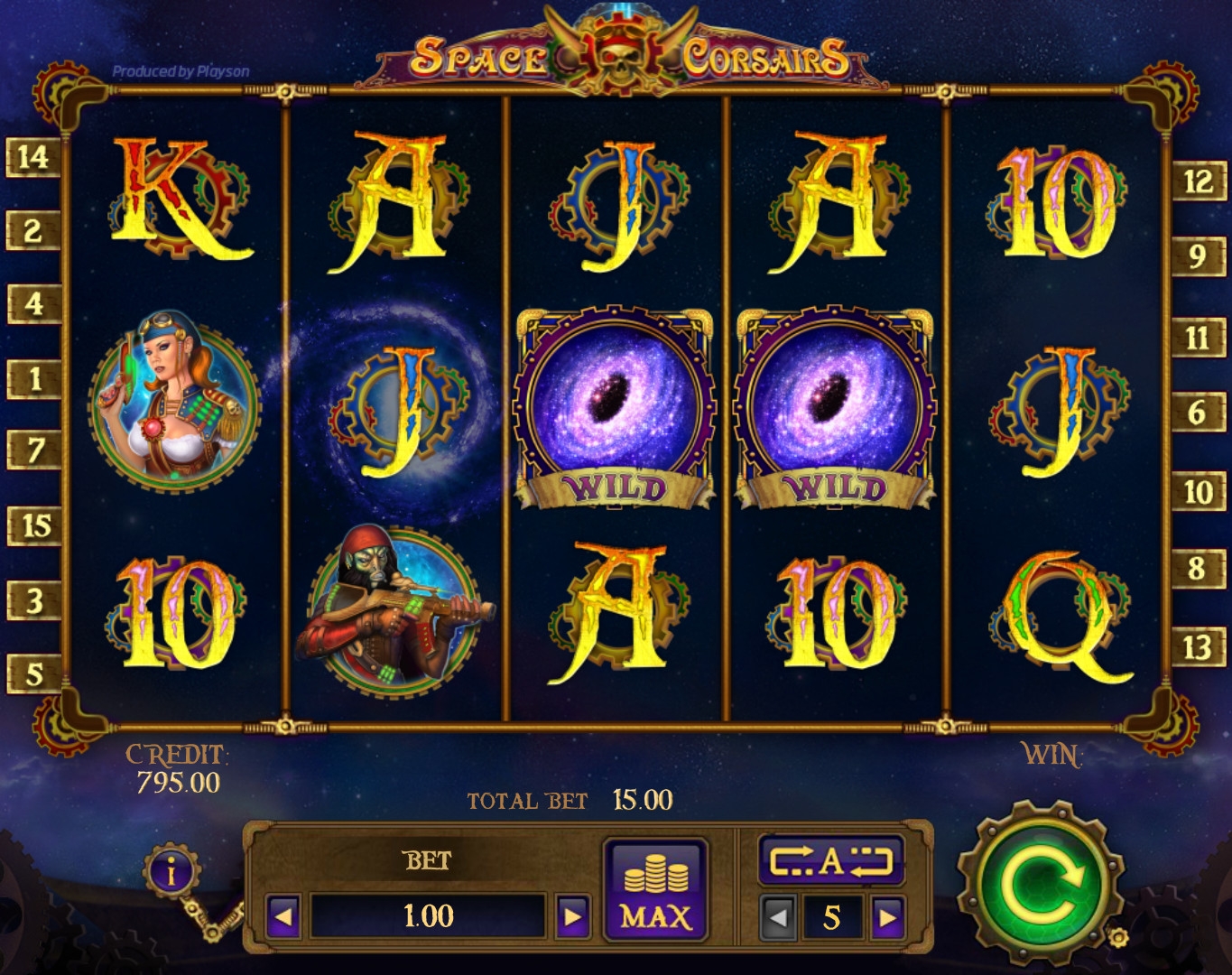Select payline 13 marker
The height and width of the screenshot is (975, 1232).
[x=1198, y=646]
